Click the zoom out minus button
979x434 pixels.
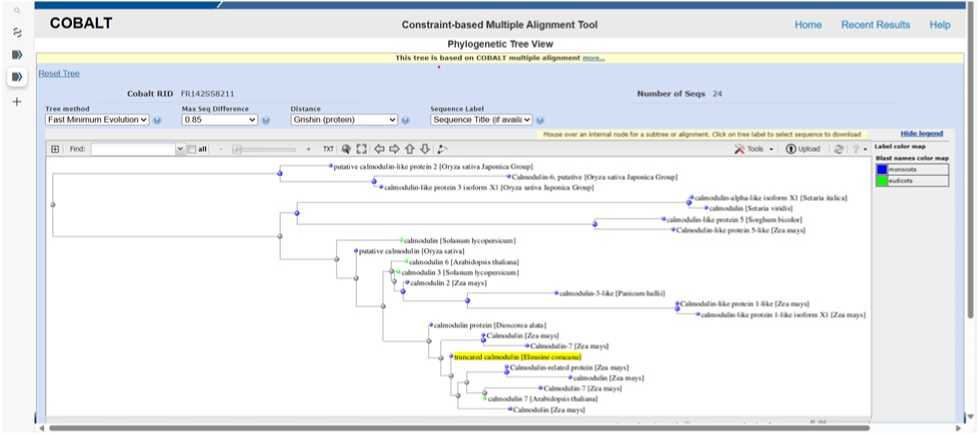coord(220,149)
